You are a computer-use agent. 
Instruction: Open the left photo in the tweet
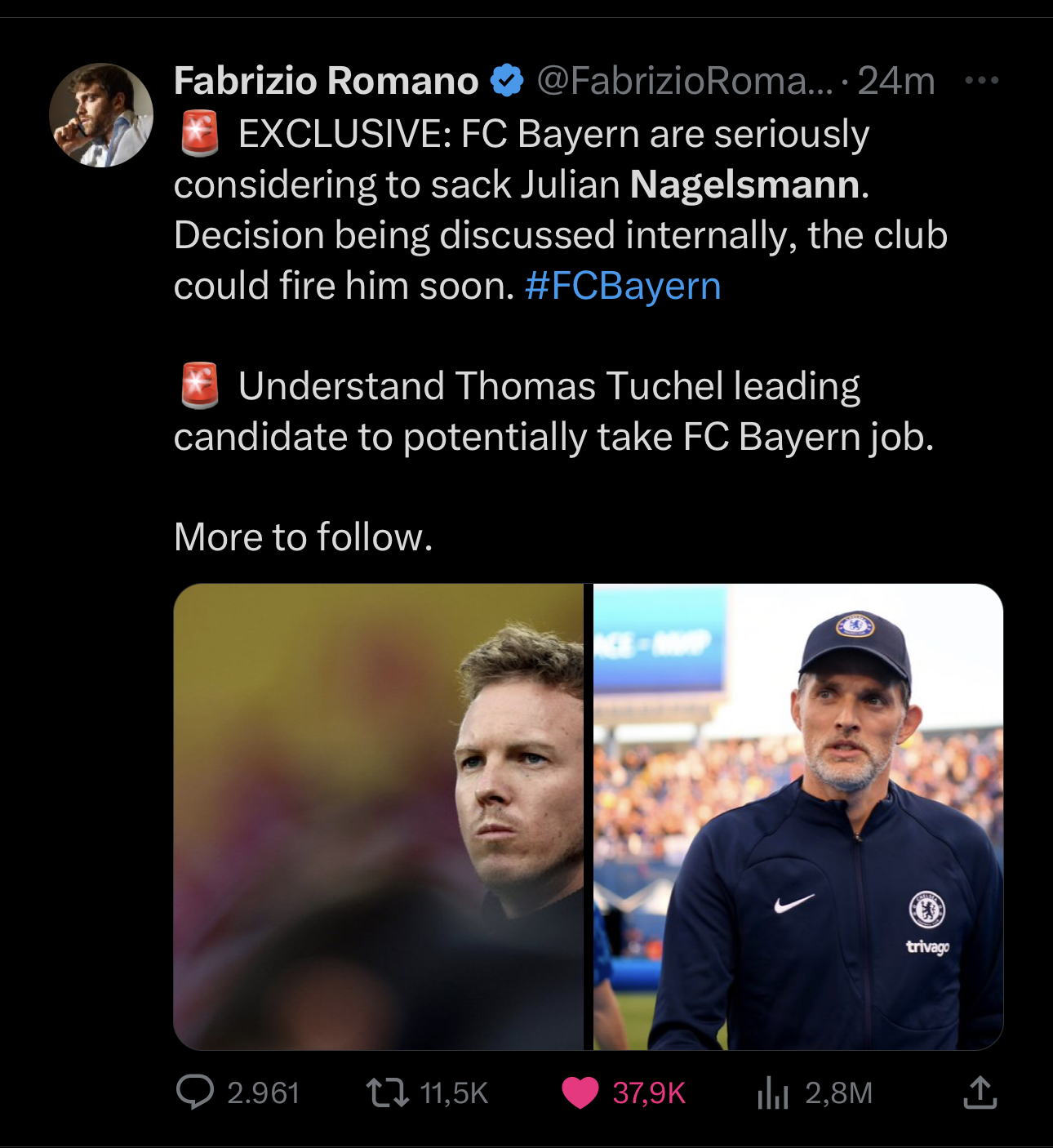(x=379, y=817)
